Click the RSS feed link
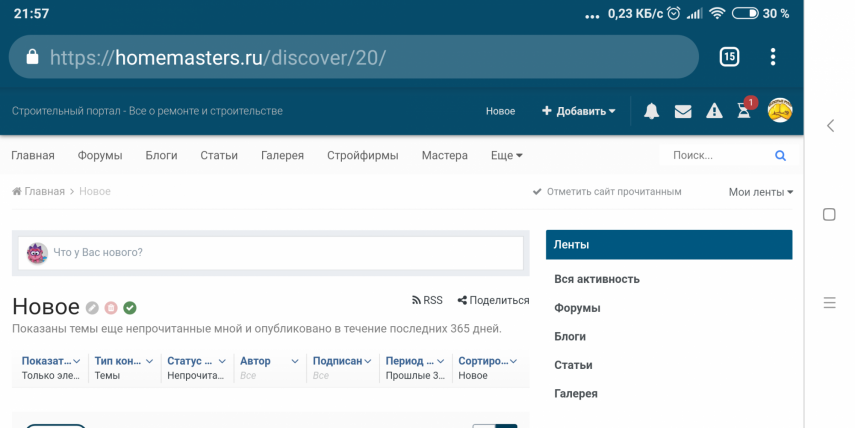 (427, 300)
